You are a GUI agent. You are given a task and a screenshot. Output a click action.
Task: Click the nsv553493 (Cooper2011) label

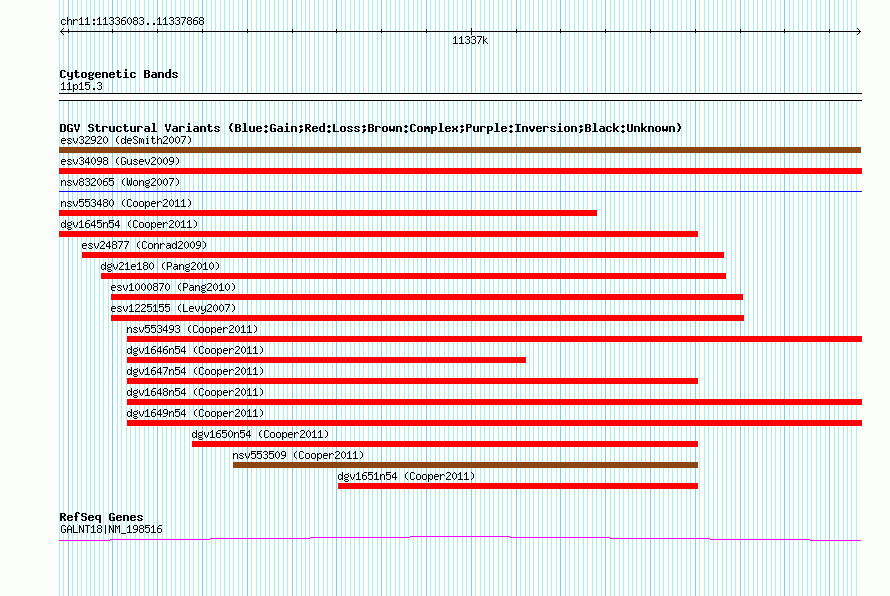[192, 329]
